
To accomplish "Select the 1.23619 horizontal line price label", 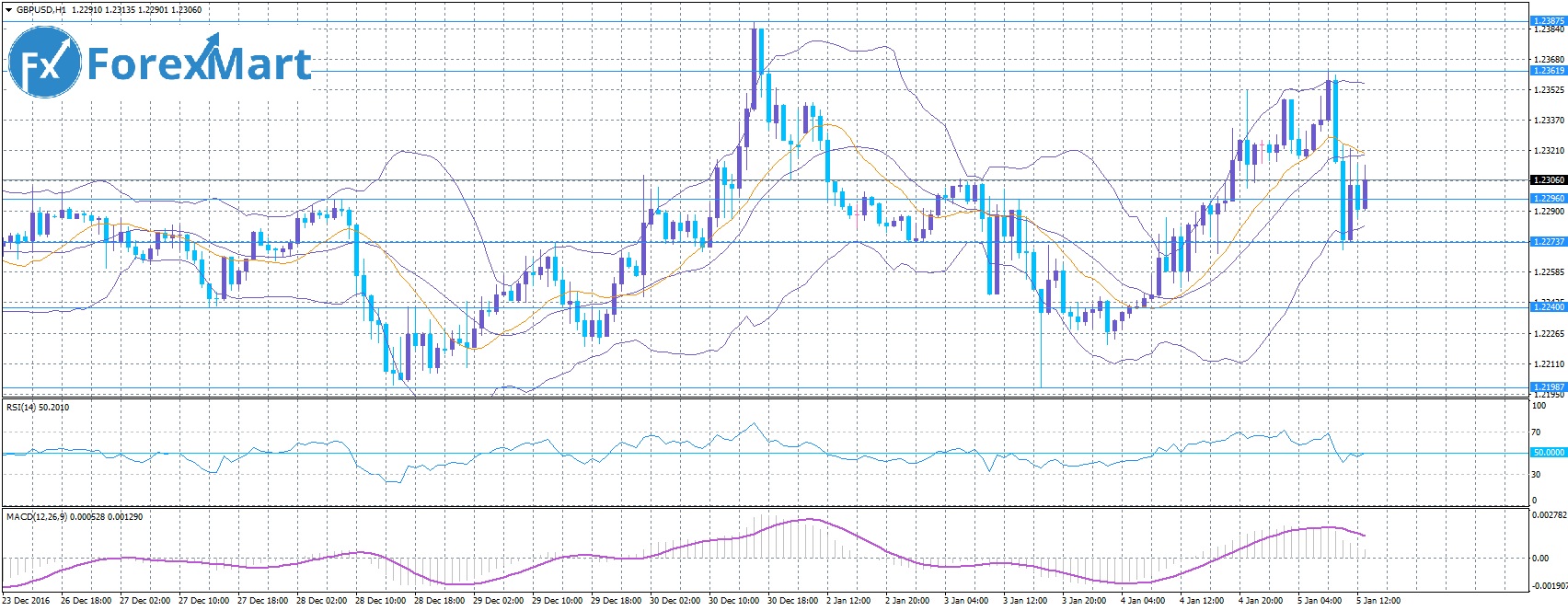I will 1548,71.
